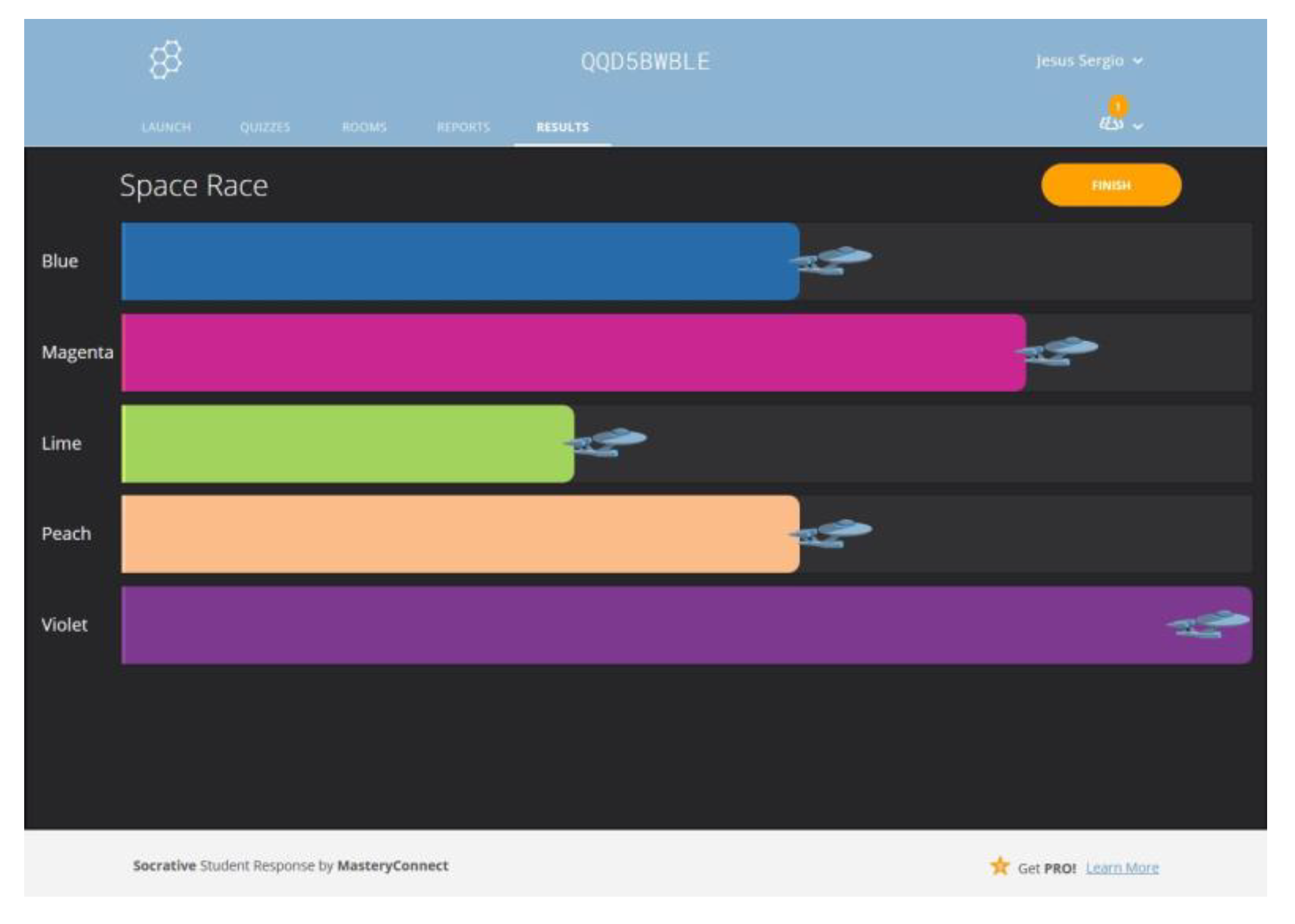Go to the Rooms tab
This screenshot has width=1295, height=924.
click(364, 127)
